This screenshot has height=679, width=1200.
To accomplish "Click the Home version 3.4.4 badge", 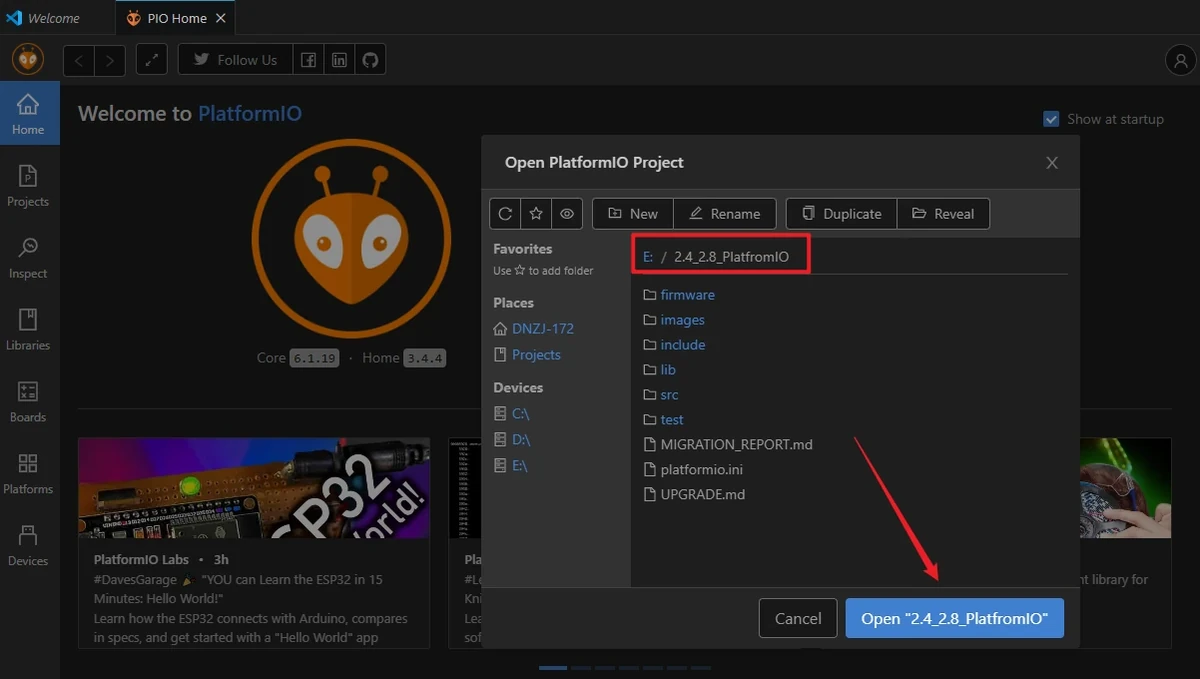I will pos(425,358).
